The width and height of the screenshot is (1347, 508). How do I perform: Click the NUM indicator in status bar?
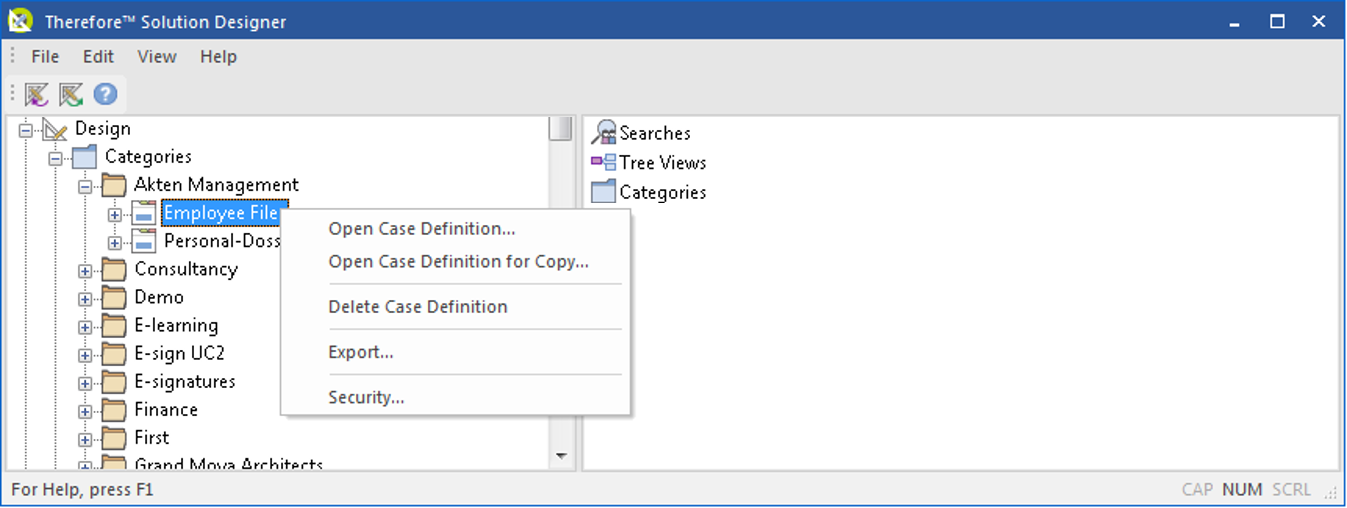pos(1242,489)
